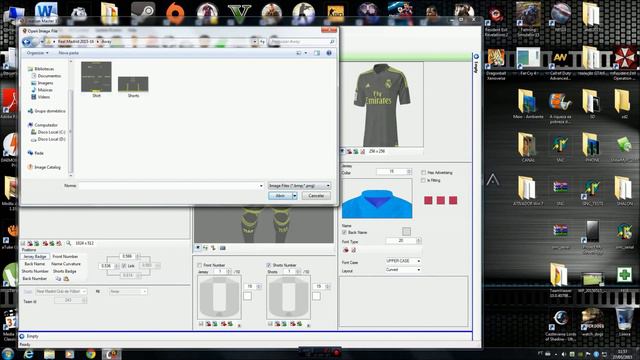640x360 pixels.
Task: Select the Back Name position option
Action: tap(35, 264)
